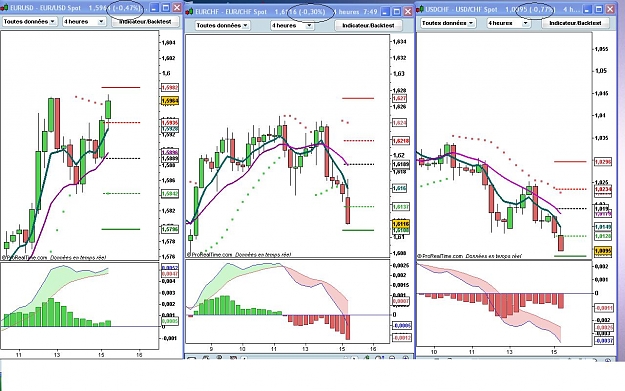
Task: Maximize the EURUSD chart window
Action: click(x=166, y=8)
